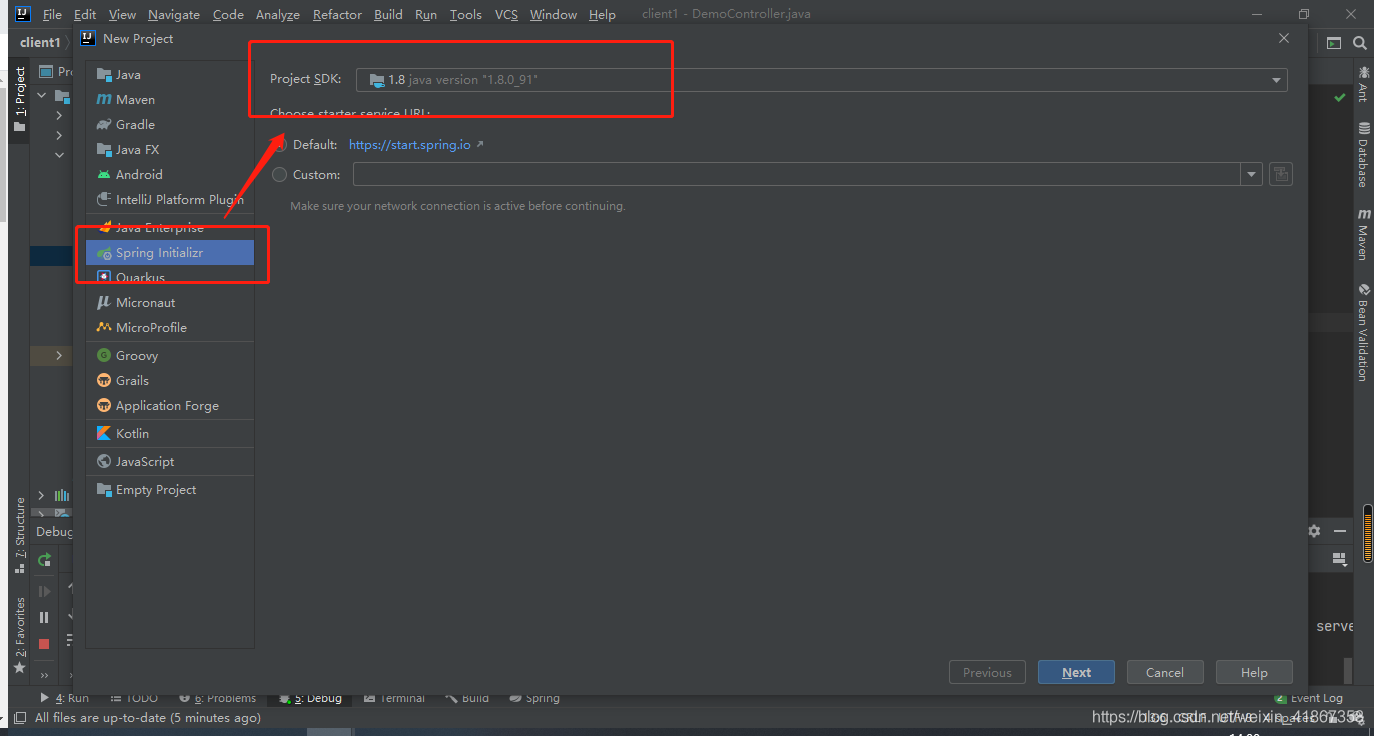
Task: Open the Edit menu
Action: coord(85,14)
